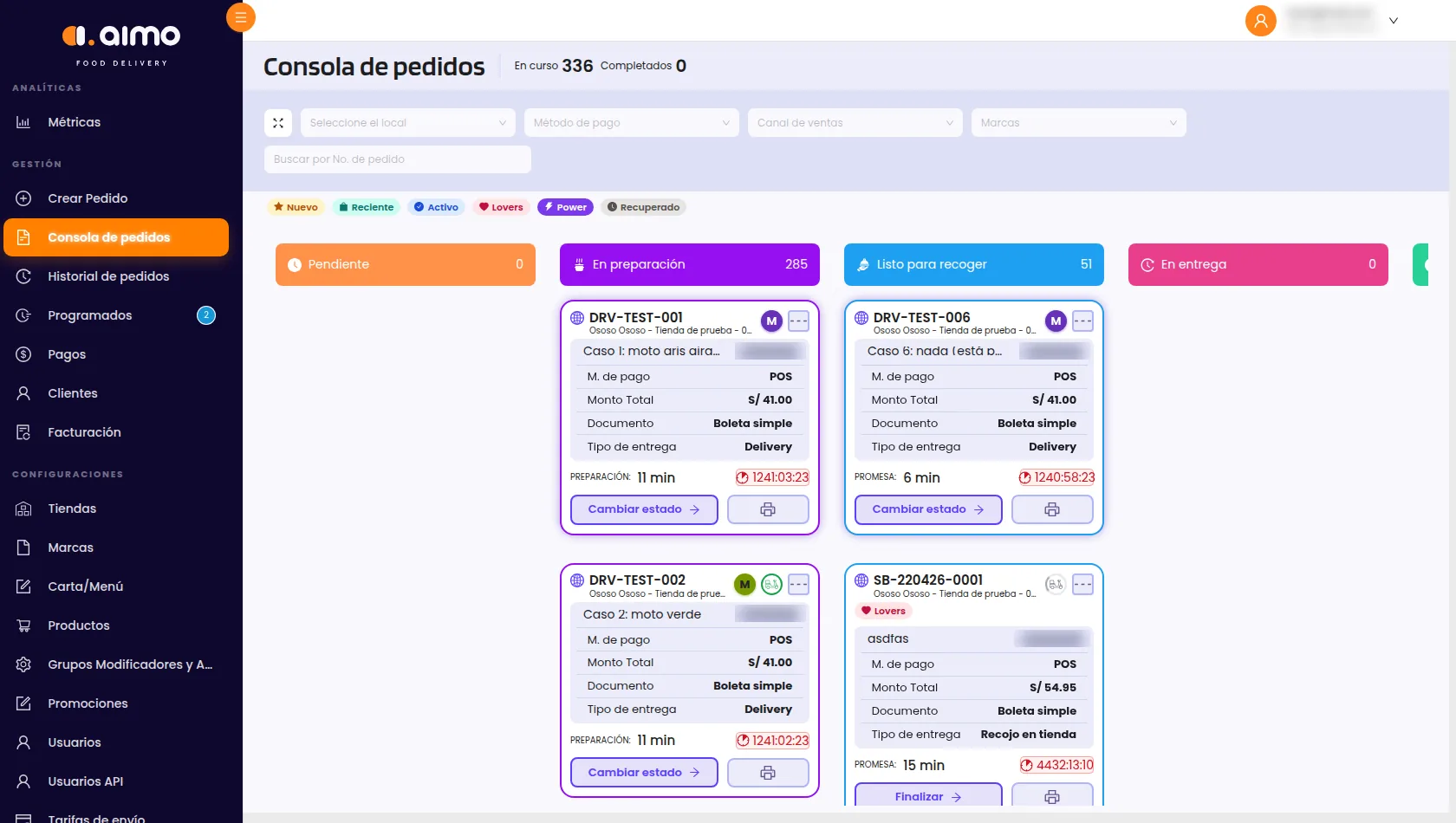Viewport: 1456px width, 823px height.
Task: Open more options on DRV-TEST-001 card
Action: point(798,321)
